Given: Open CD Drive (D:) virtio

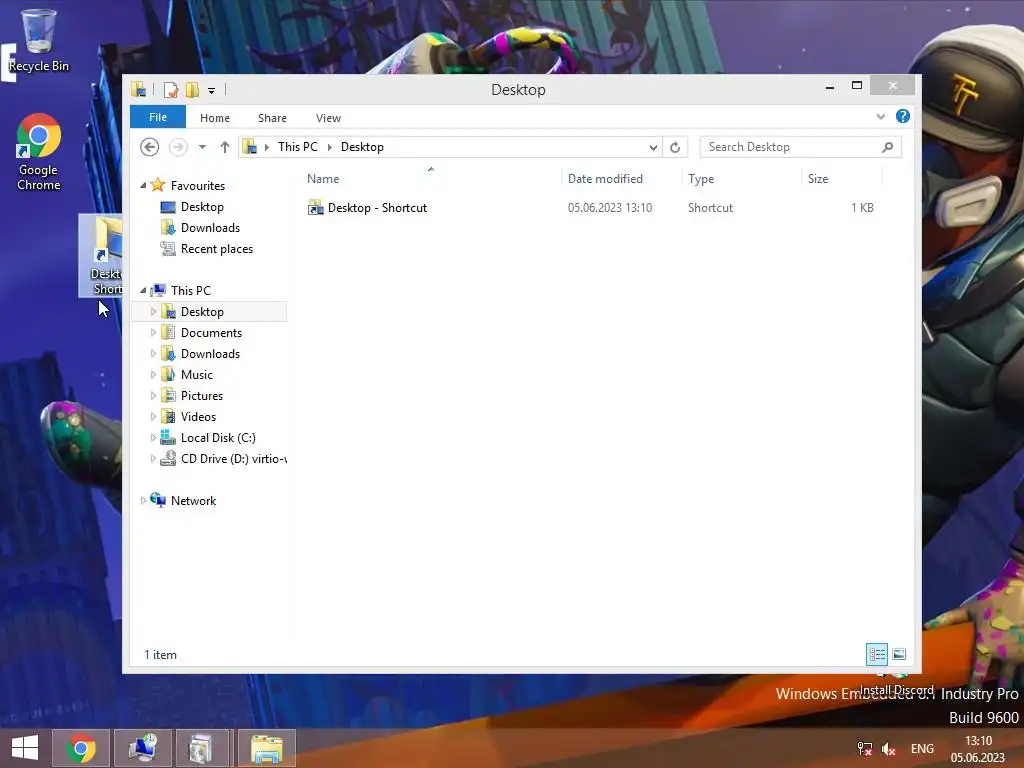Looking at the screenshot, I should (x=233, y=459).
